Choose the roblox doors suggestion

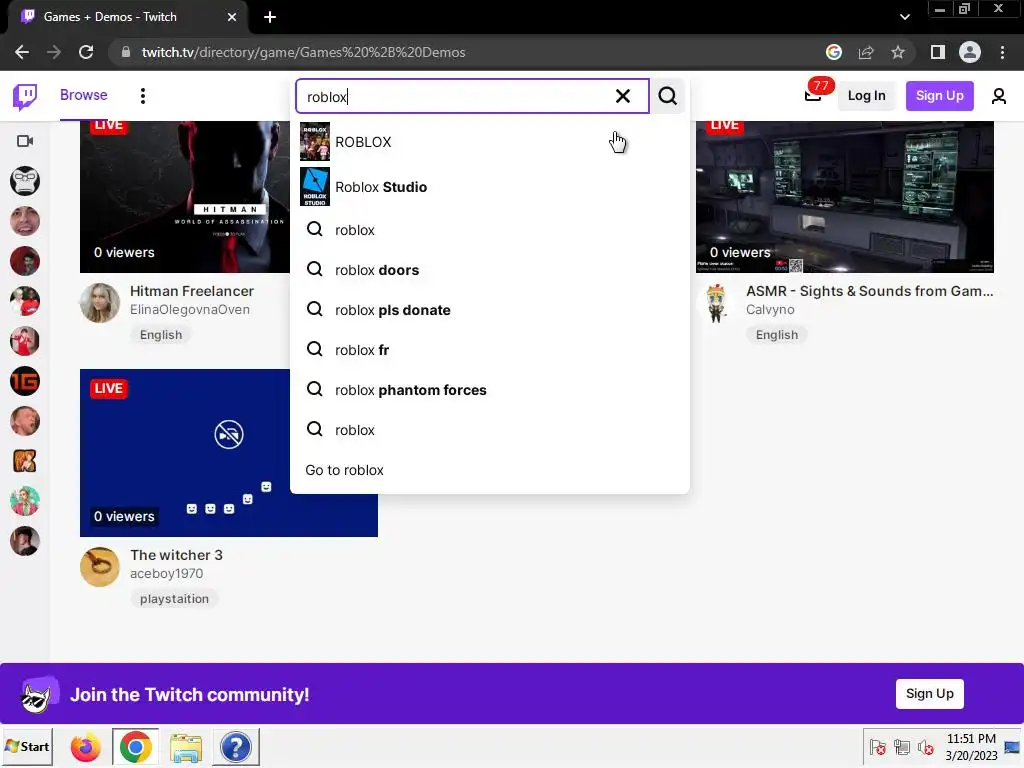click(x=490, y=270)
